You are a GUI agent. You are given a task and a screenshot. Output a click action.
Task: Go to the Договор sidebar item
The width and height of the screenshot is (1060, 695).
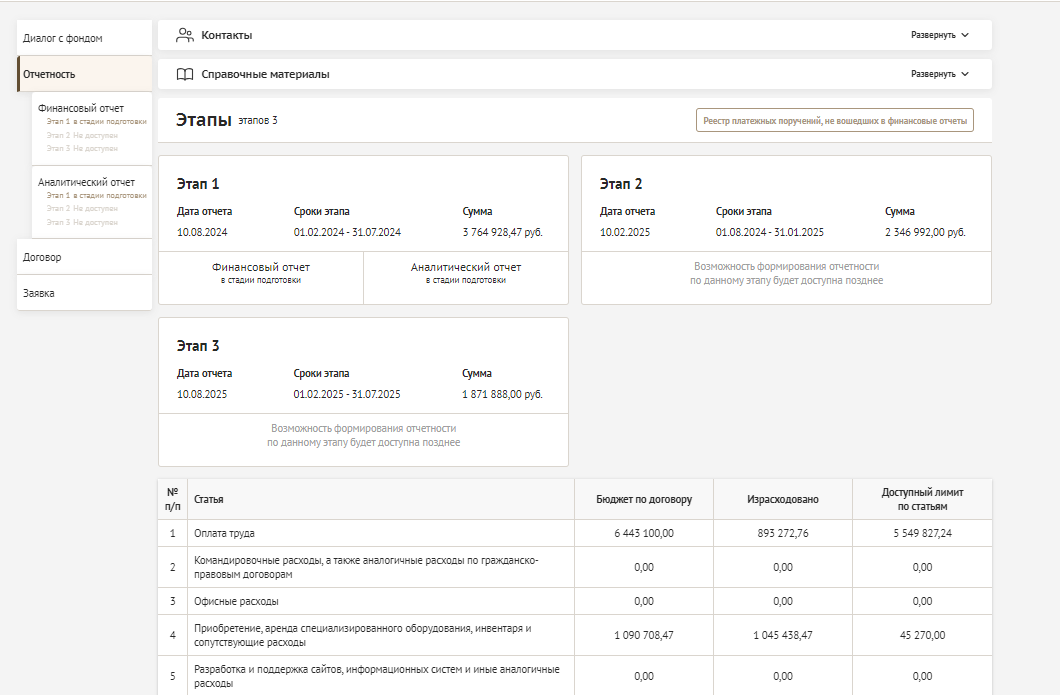click(x=42, y=257)
